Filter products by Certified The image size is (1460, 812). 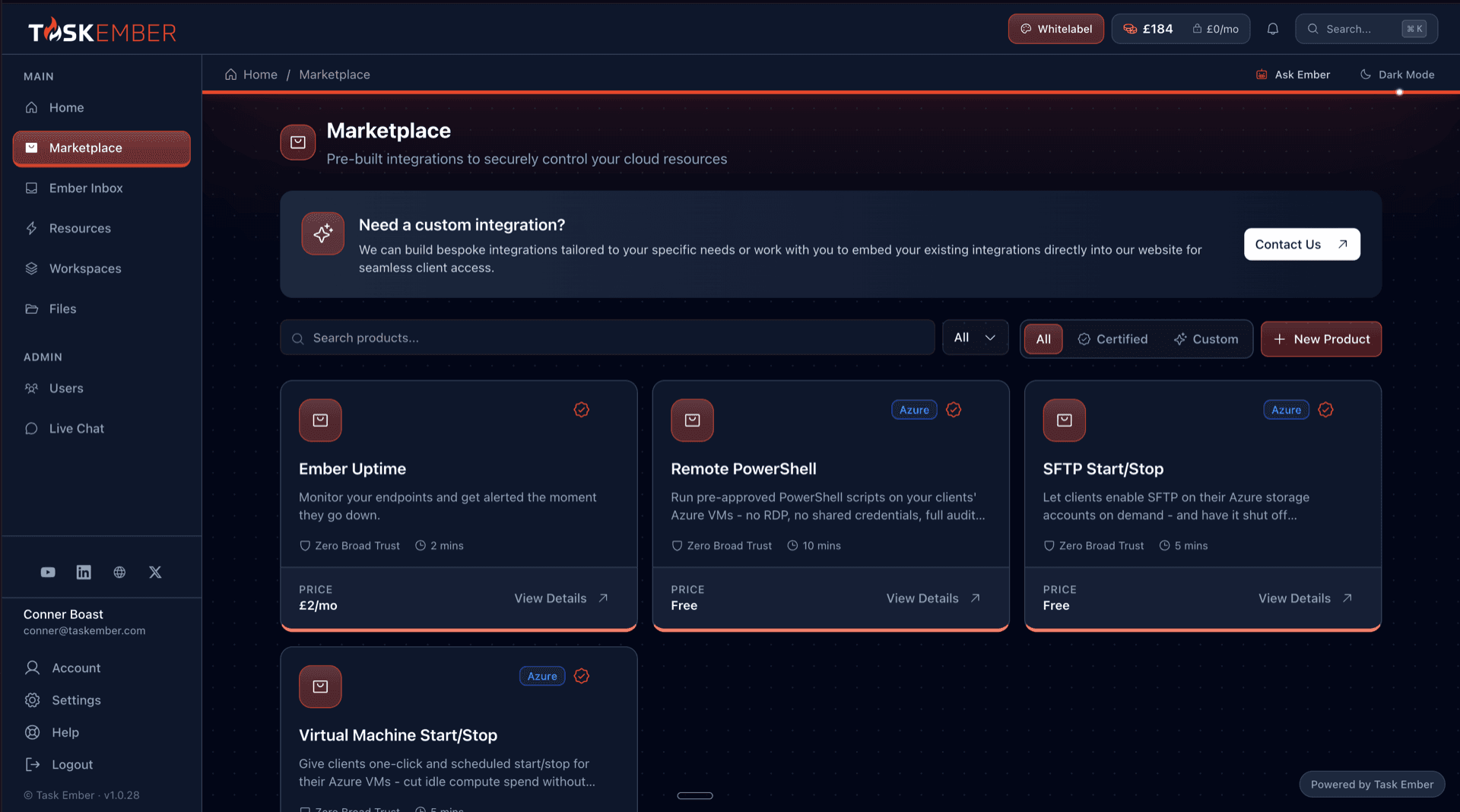pyautogui.click(x=1112, y=339)
